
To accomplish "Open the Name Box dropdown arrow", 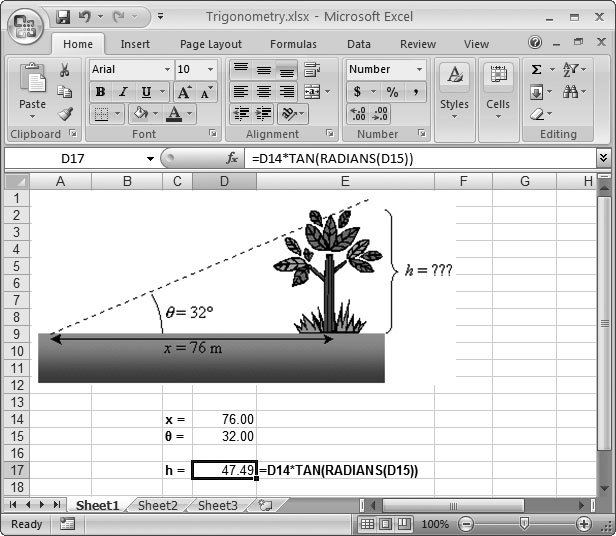I will tap(150, 158).
